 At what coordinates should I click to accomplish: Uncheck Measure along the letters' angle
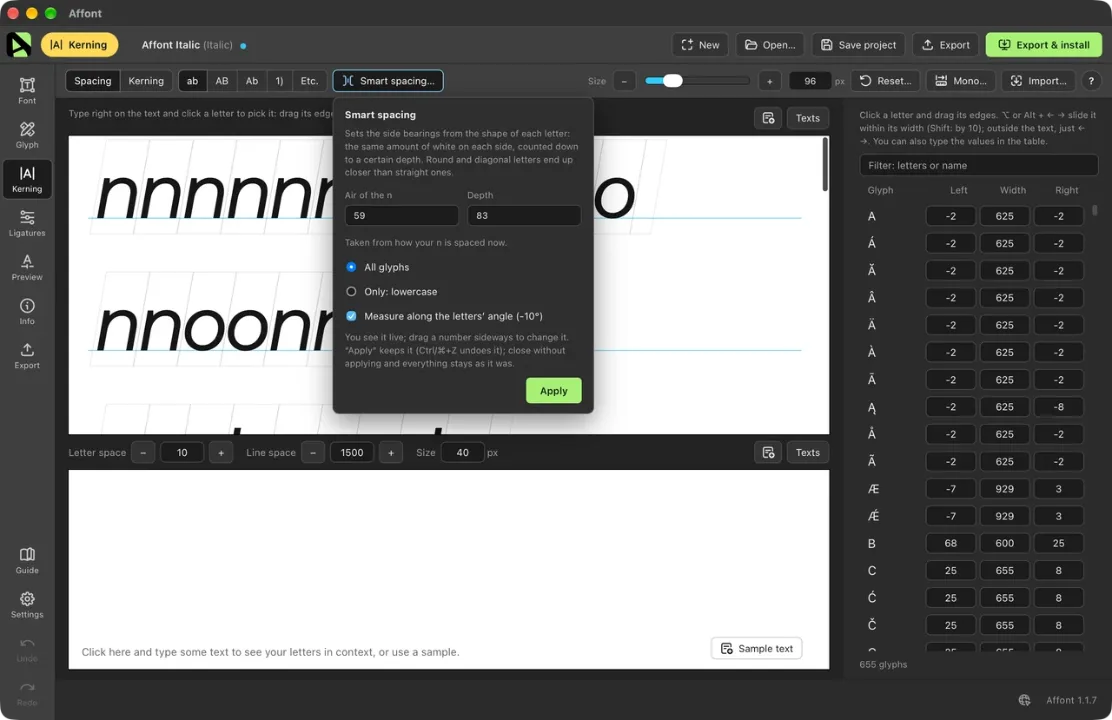coord(351,316)
